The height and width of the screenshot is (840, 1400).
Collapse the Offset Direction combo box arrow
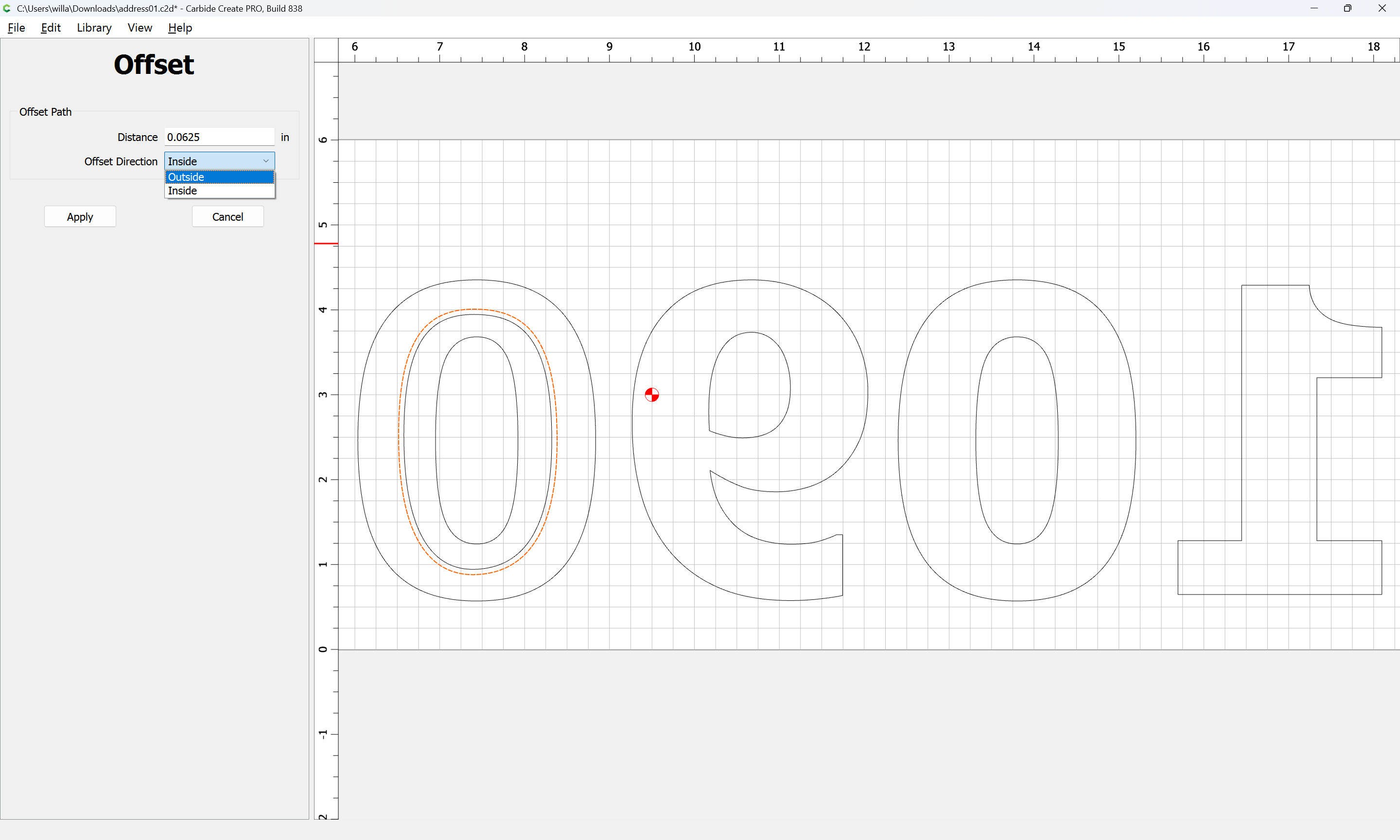[266, 161]
